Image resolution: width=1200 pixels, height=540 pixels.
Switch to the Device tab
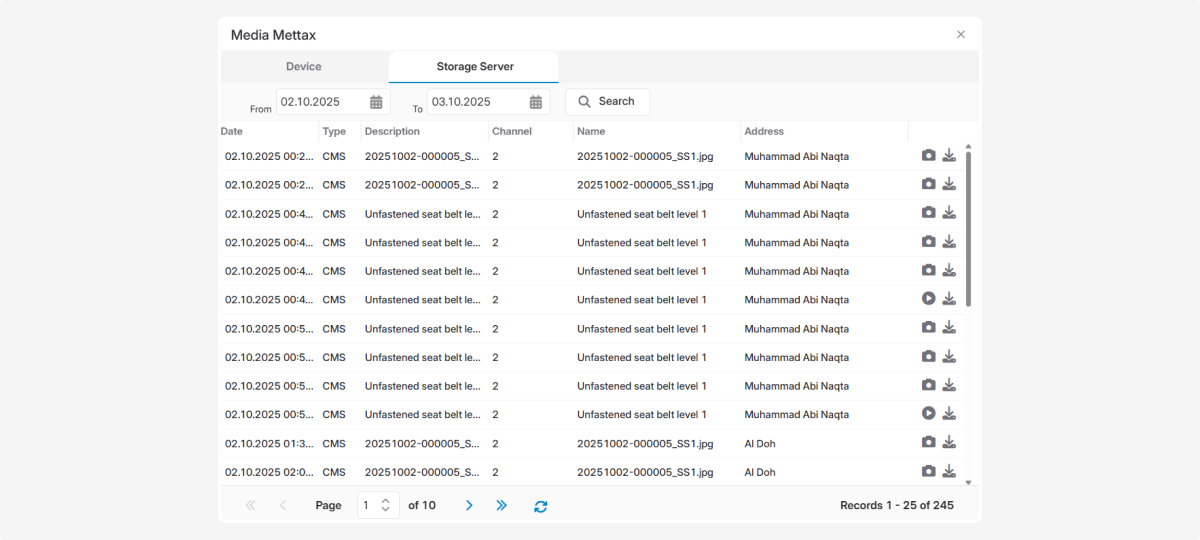pyautogui.click(x=304, y=67)
